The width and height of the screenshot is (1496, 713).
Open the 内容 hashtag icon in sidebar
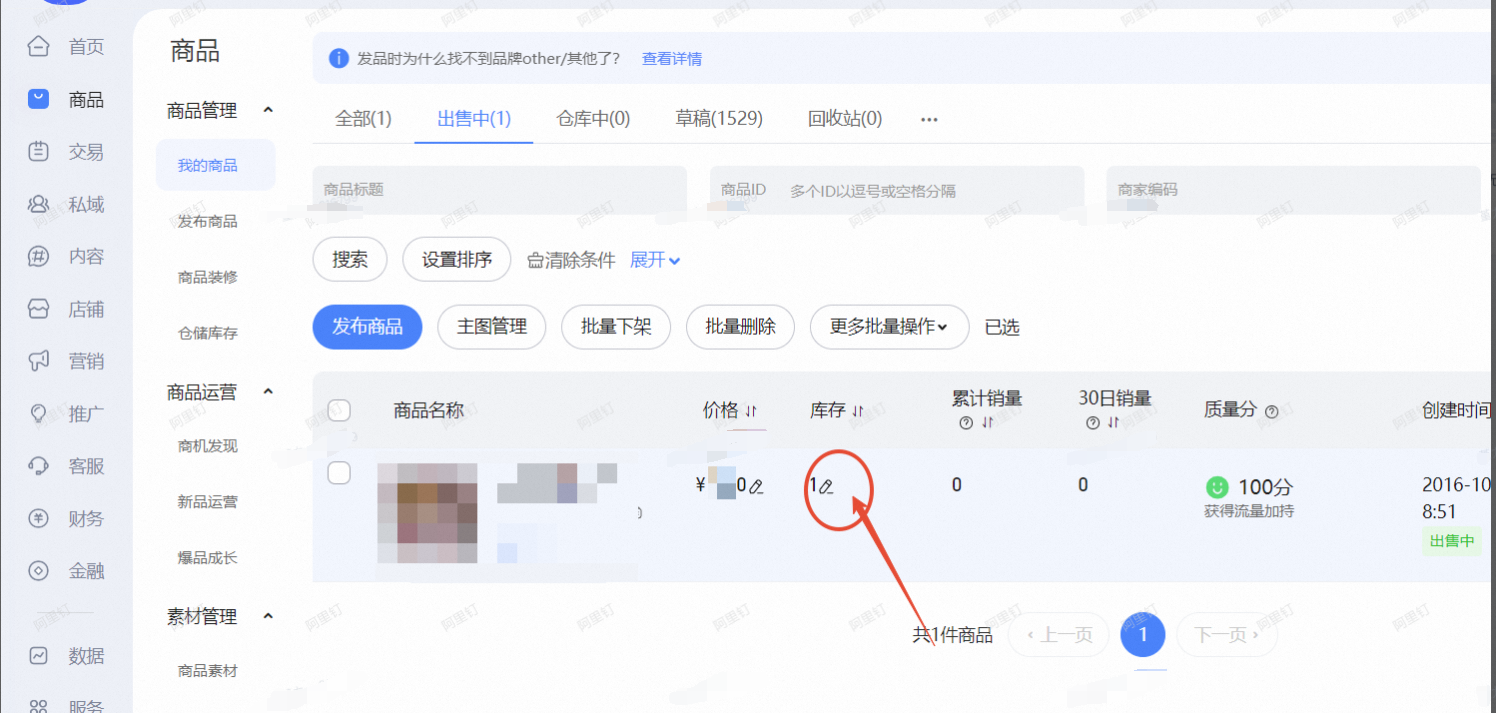[38, 256]
